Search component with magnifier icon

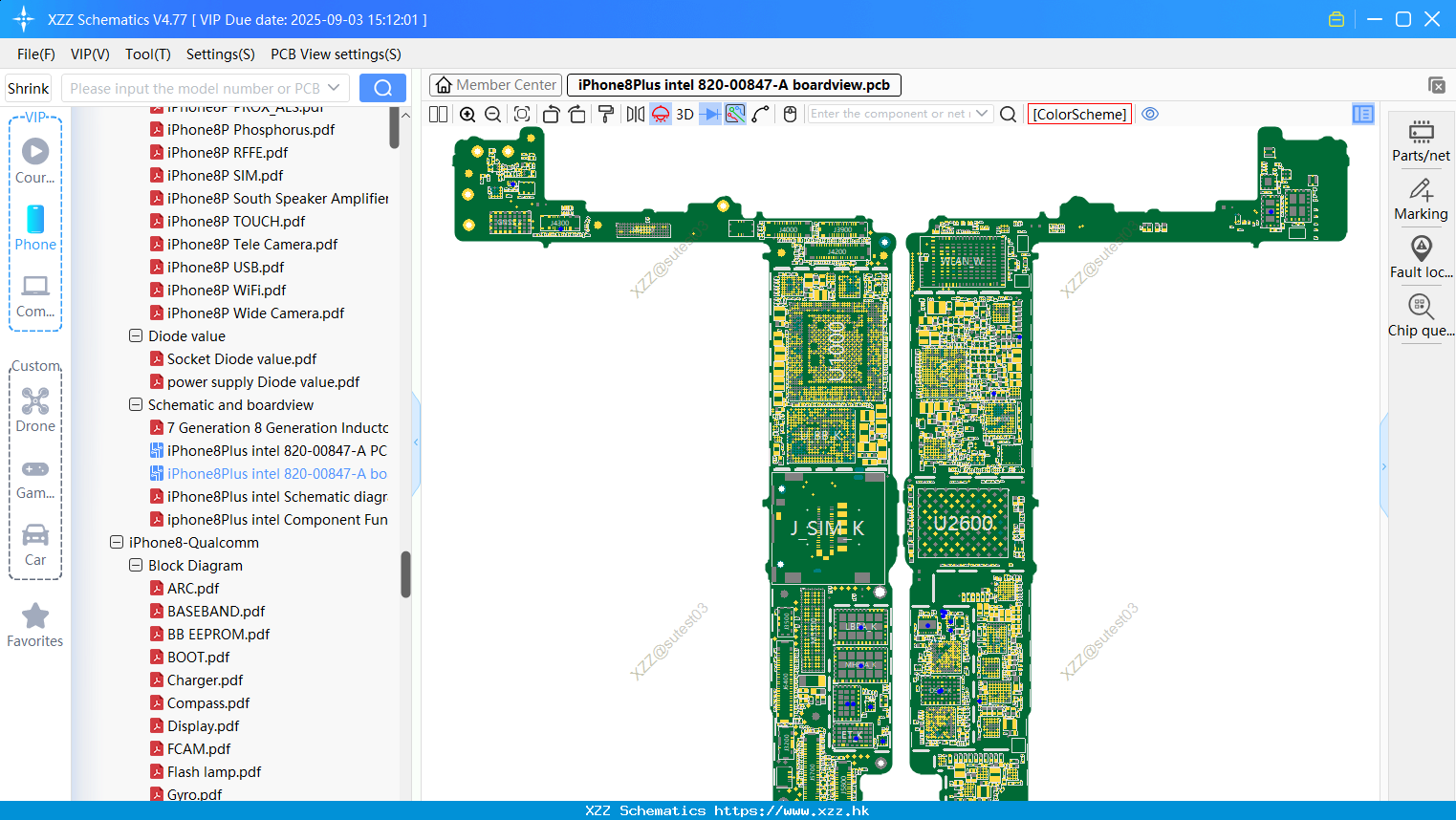(1008, 115)
